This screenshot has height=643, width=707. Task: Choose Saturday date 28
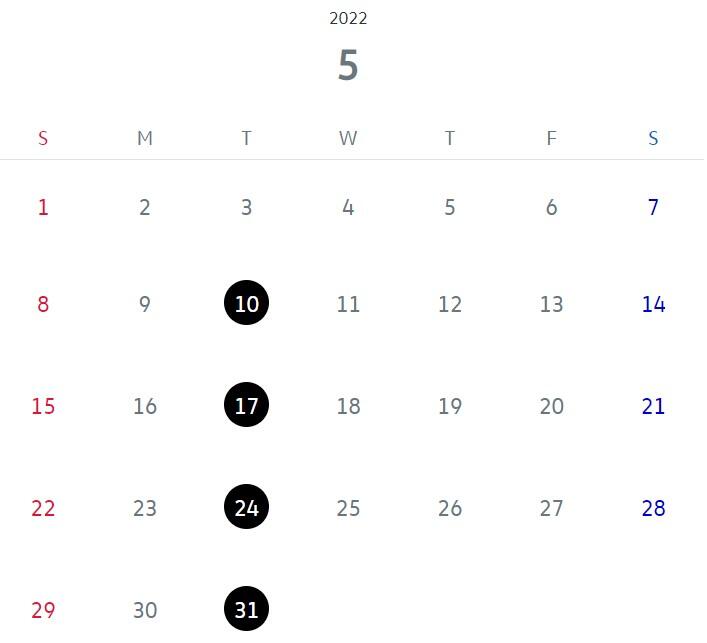[654, 509]
